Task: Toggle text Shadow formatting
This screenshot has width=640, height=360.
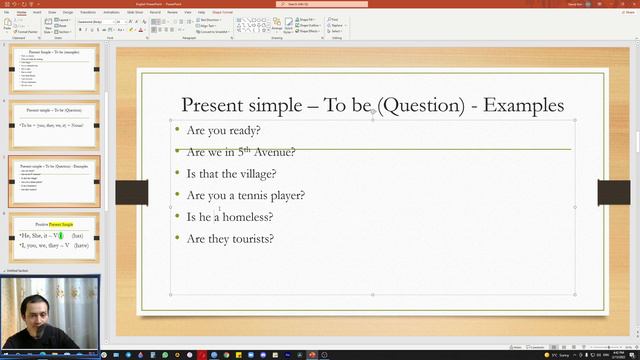Action: (x=98, y=30)
